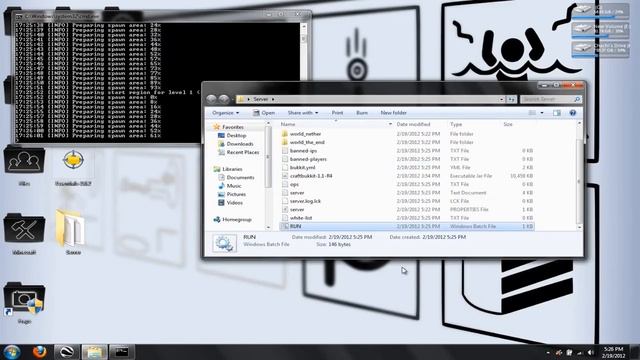Select Homegroup in the navigation pane

236,220
